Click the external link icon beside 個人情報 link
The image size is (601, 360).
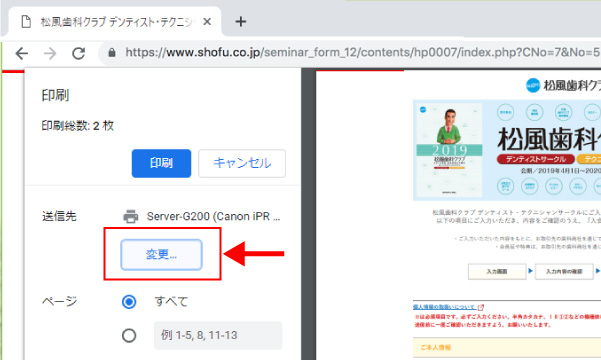[x=481, y=307]
